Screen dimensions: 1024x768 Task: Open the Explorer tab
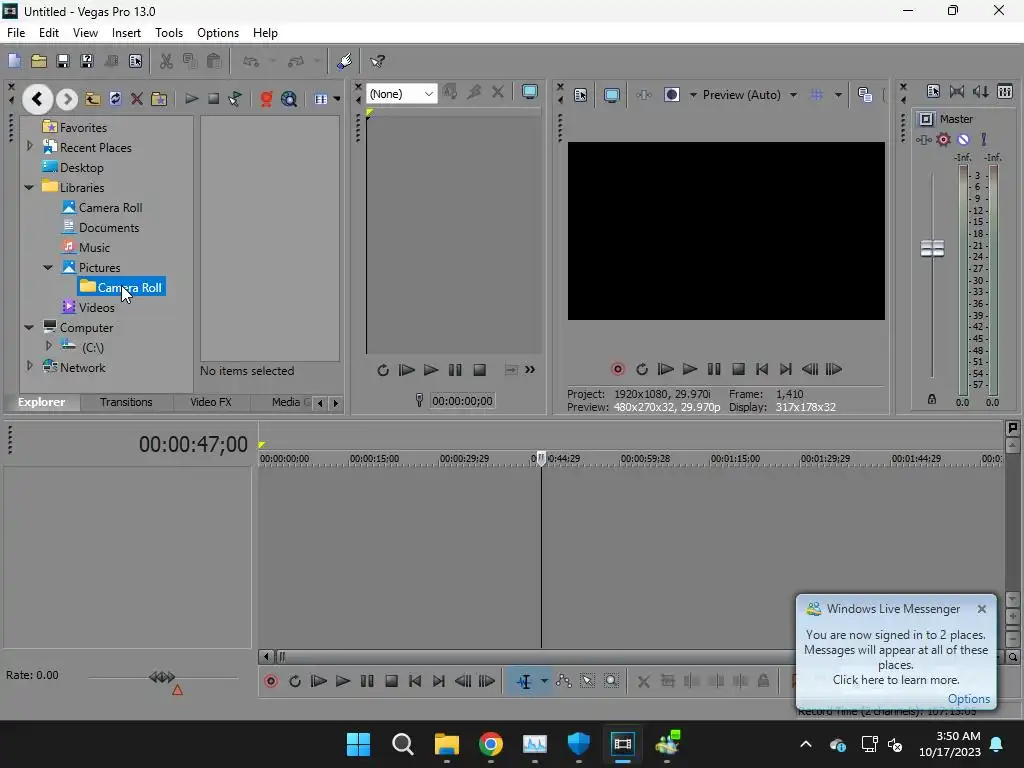pos(41,402)
